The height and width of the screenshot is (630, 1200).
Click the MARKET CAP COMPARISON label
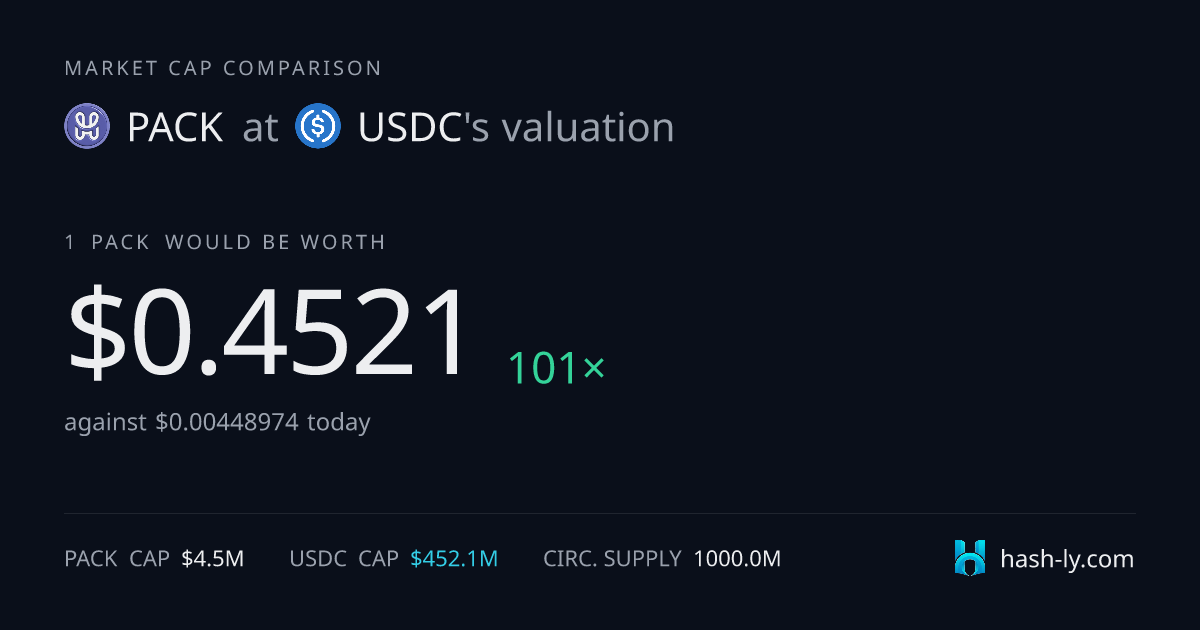[223, 68]
